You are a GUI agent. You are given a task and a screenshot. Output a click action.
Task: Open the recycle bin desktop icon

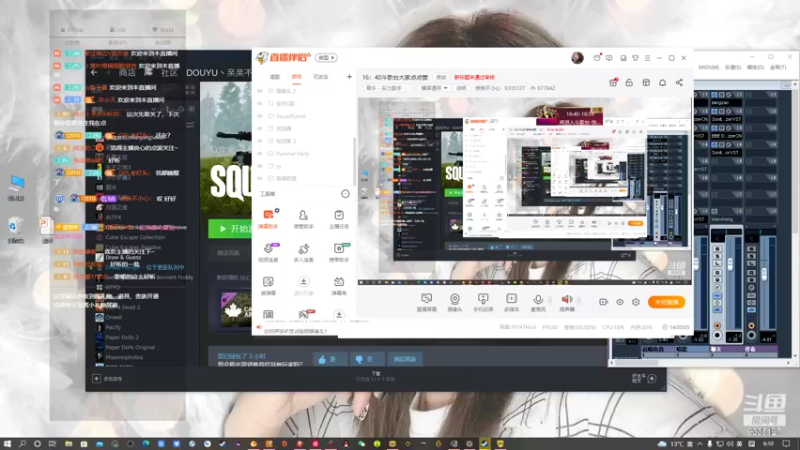click(15, 230)
